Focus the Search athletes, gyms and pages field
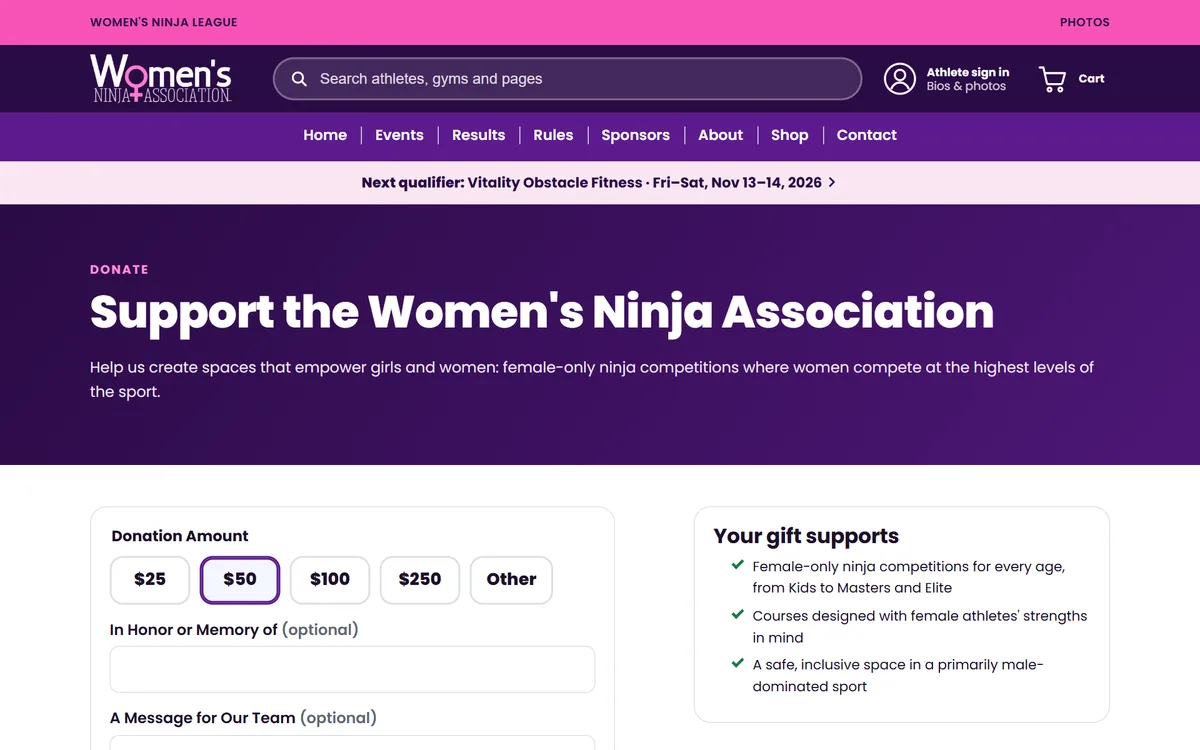The image size is (1200, 750). point(567,79)
